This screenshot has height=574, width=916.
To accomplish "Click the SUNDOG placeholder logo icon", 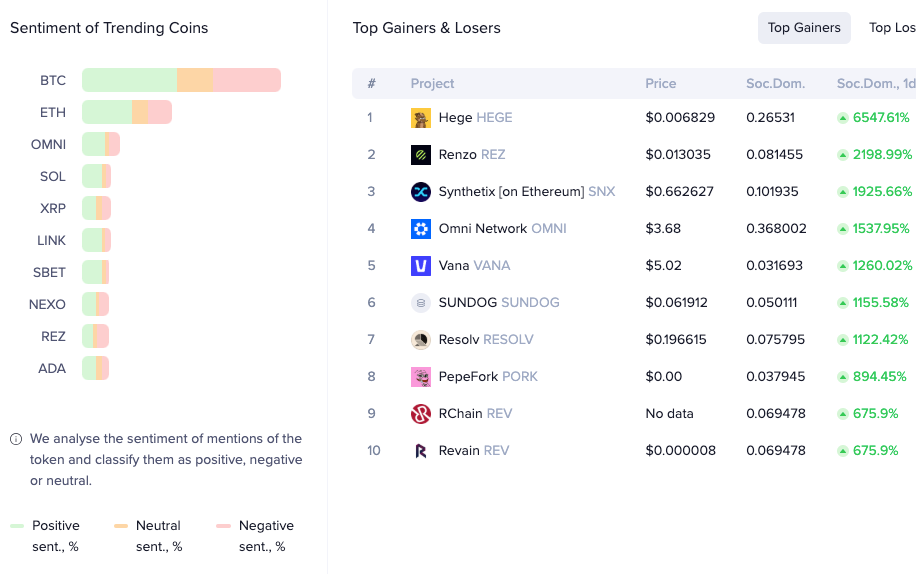I will 421,302.
